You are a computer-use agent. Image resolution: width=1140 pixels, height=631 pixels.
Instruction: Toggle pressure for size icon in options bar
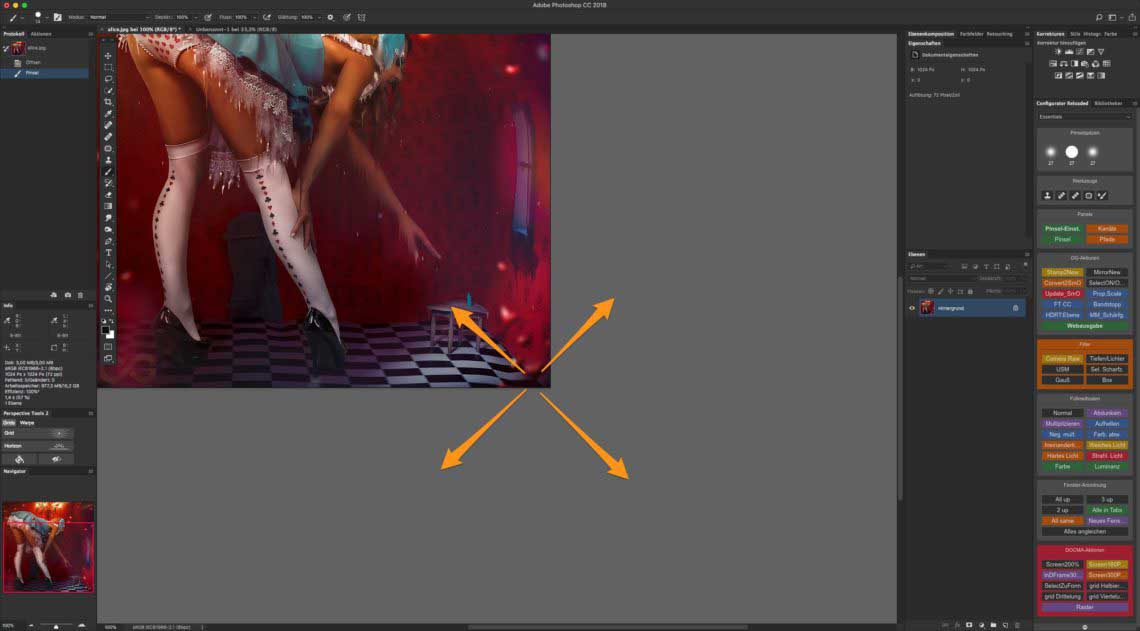tap(347, 17)
